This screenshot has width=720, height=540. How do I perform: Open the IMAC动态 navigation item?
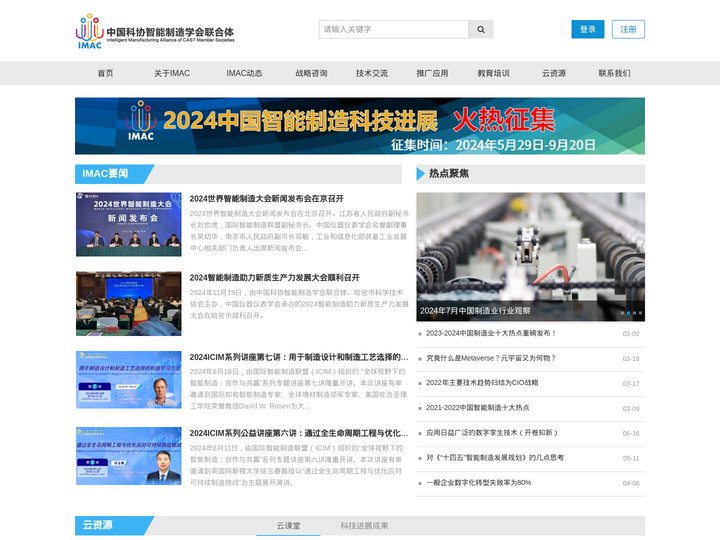pos(244,73)
